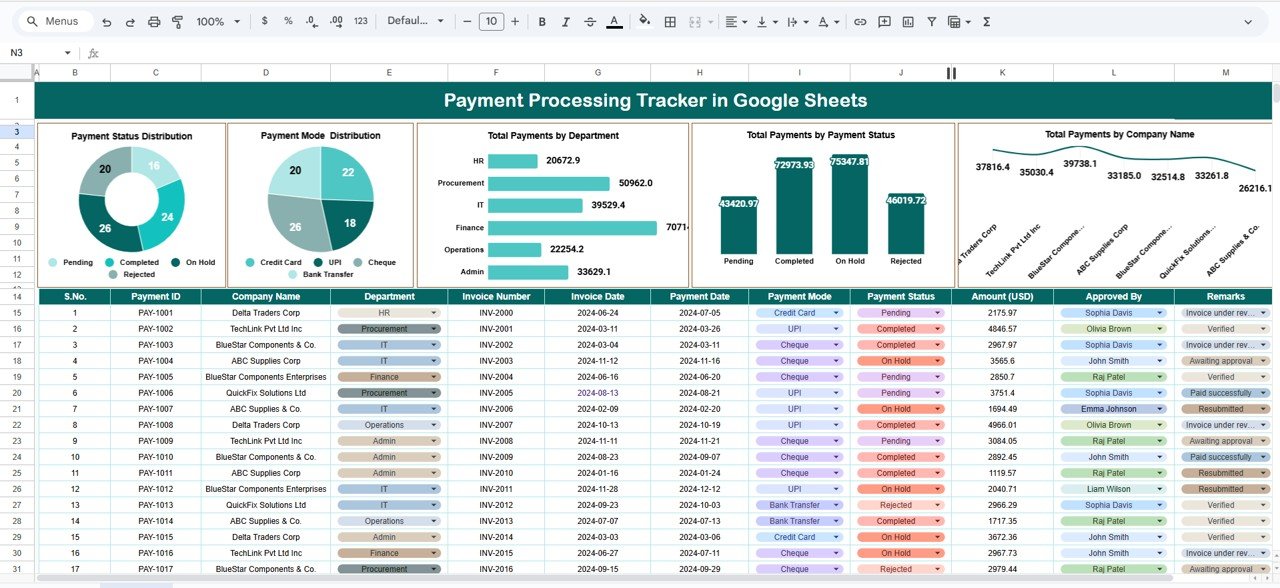Screen dimensions: 1280x588
Task: Format selection as currency
Action: pos(264,21)
